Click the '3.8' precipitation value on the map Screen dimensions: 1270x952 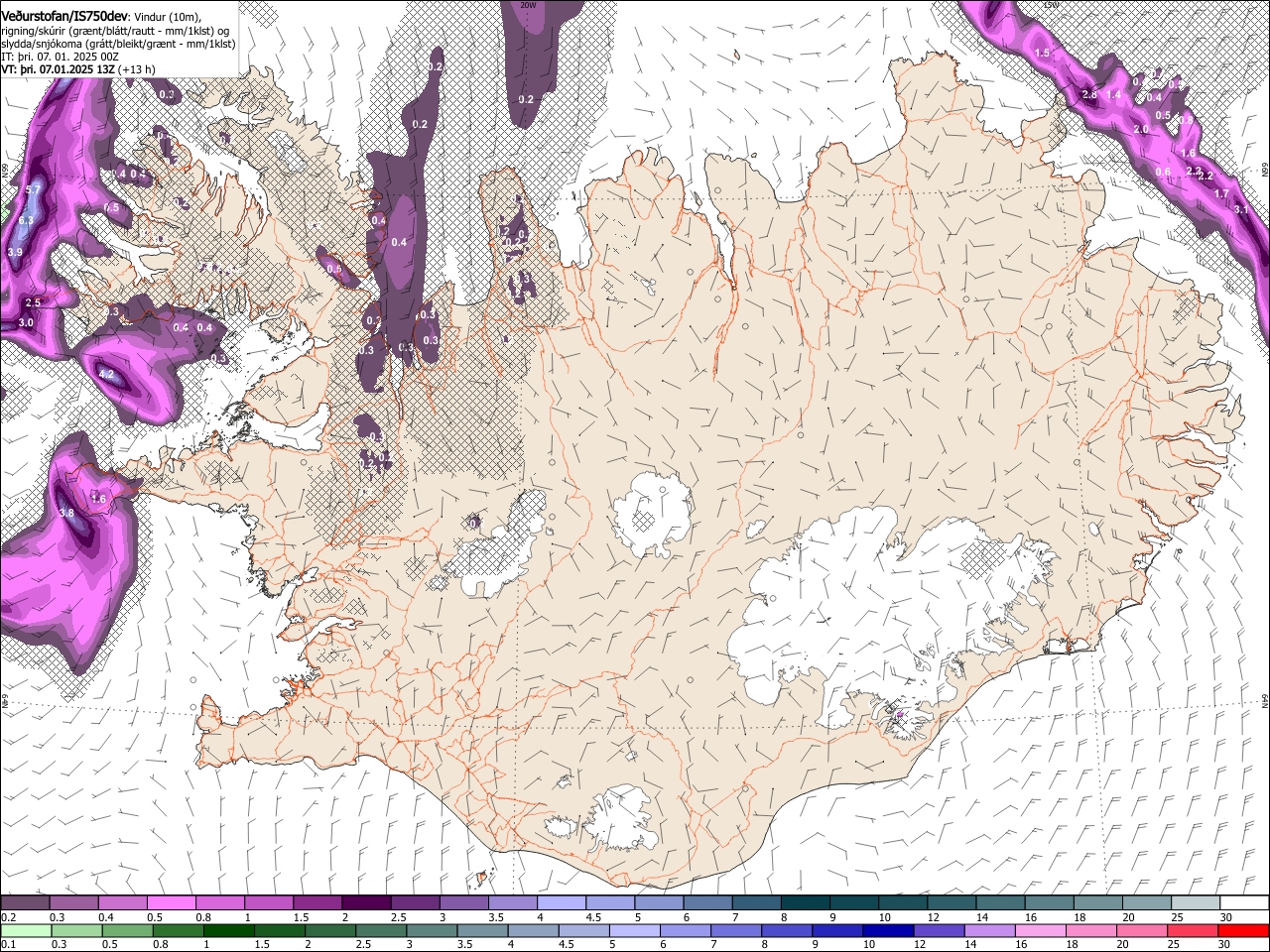[x=66, y=513]
